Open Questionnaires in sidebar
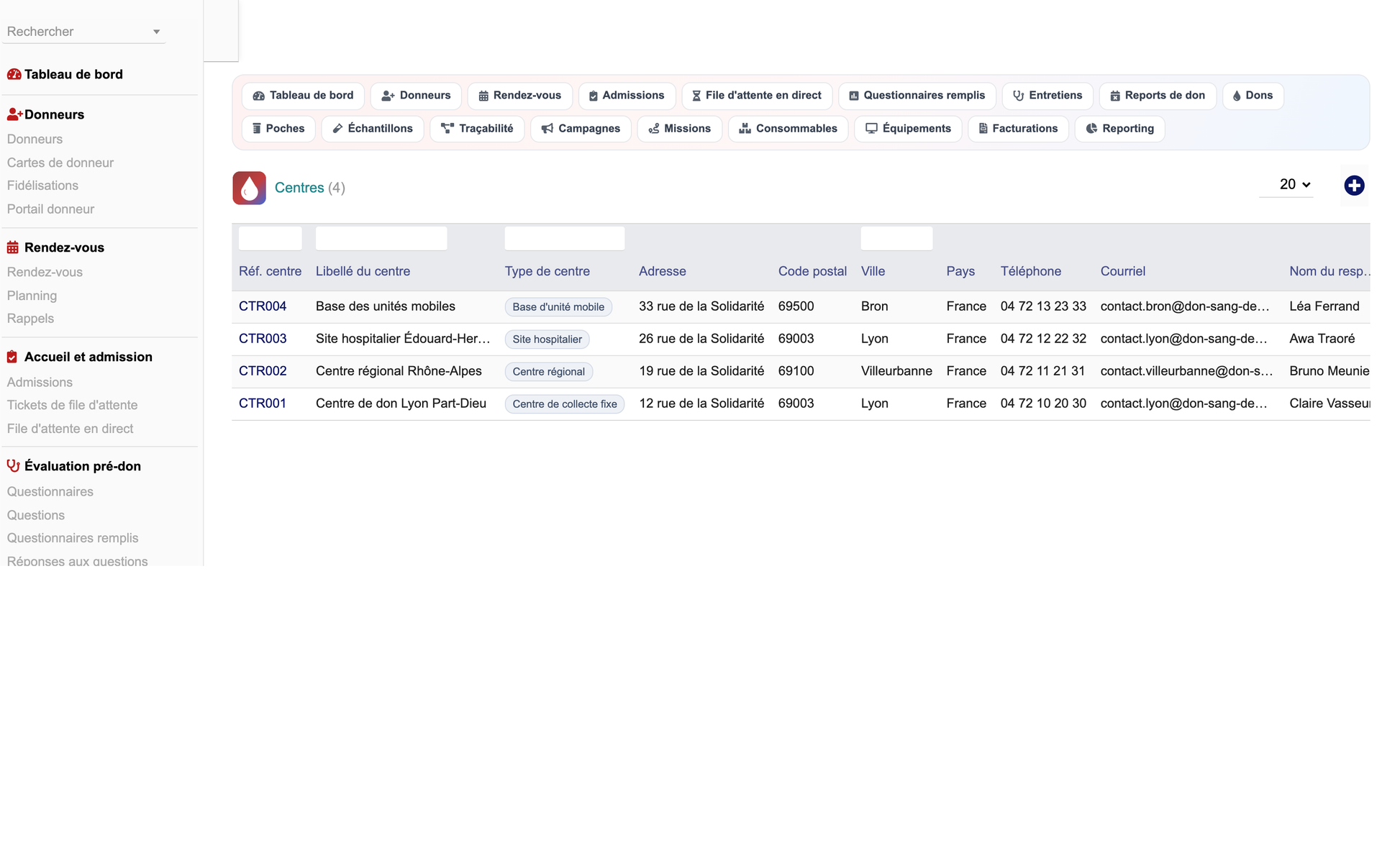 [x=50, y=492]
